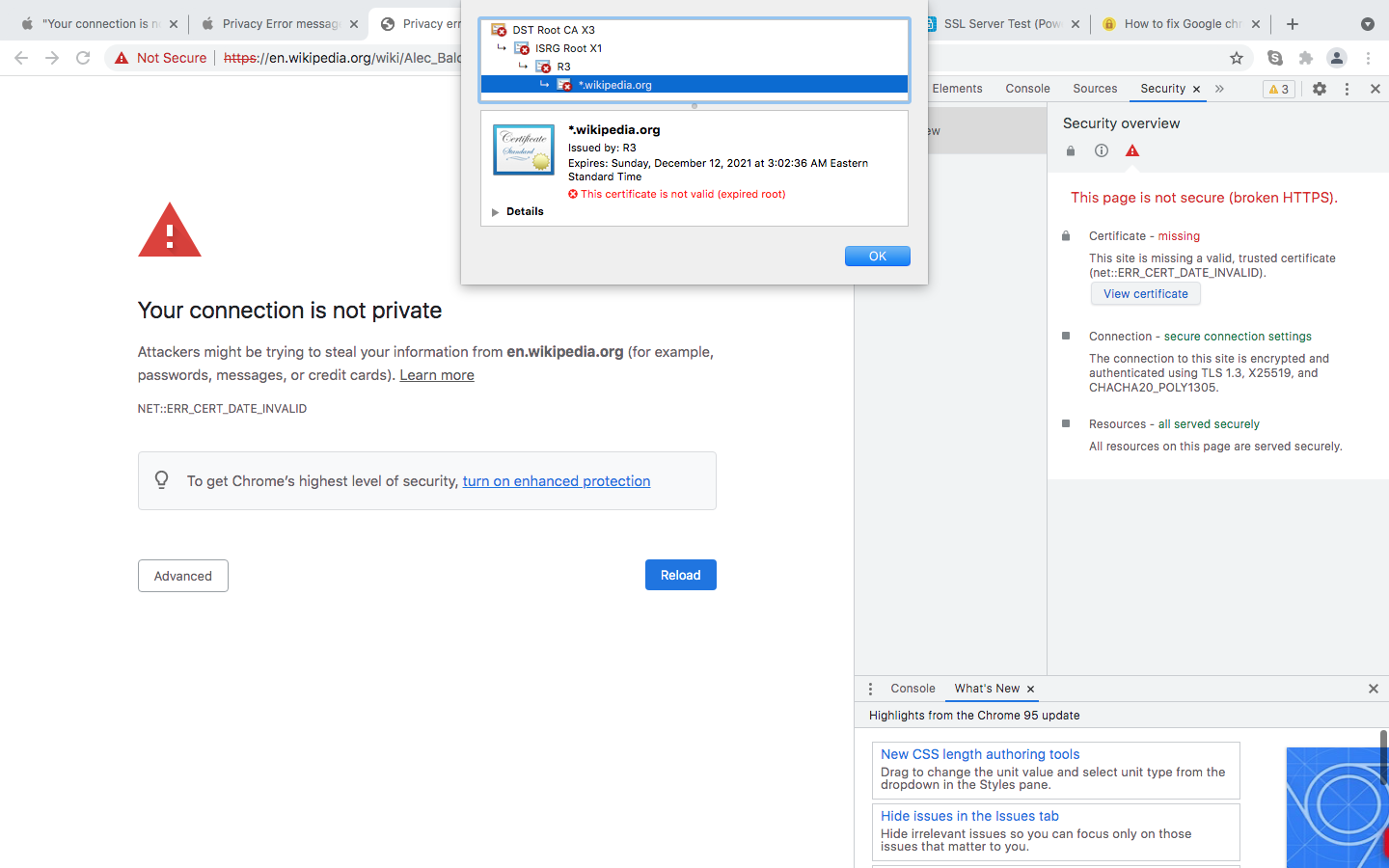The height and width of the screenshot is (868, 1389).
Task: Switch to the Console tab in DevTools
Action: click(x=1027, y=89)
